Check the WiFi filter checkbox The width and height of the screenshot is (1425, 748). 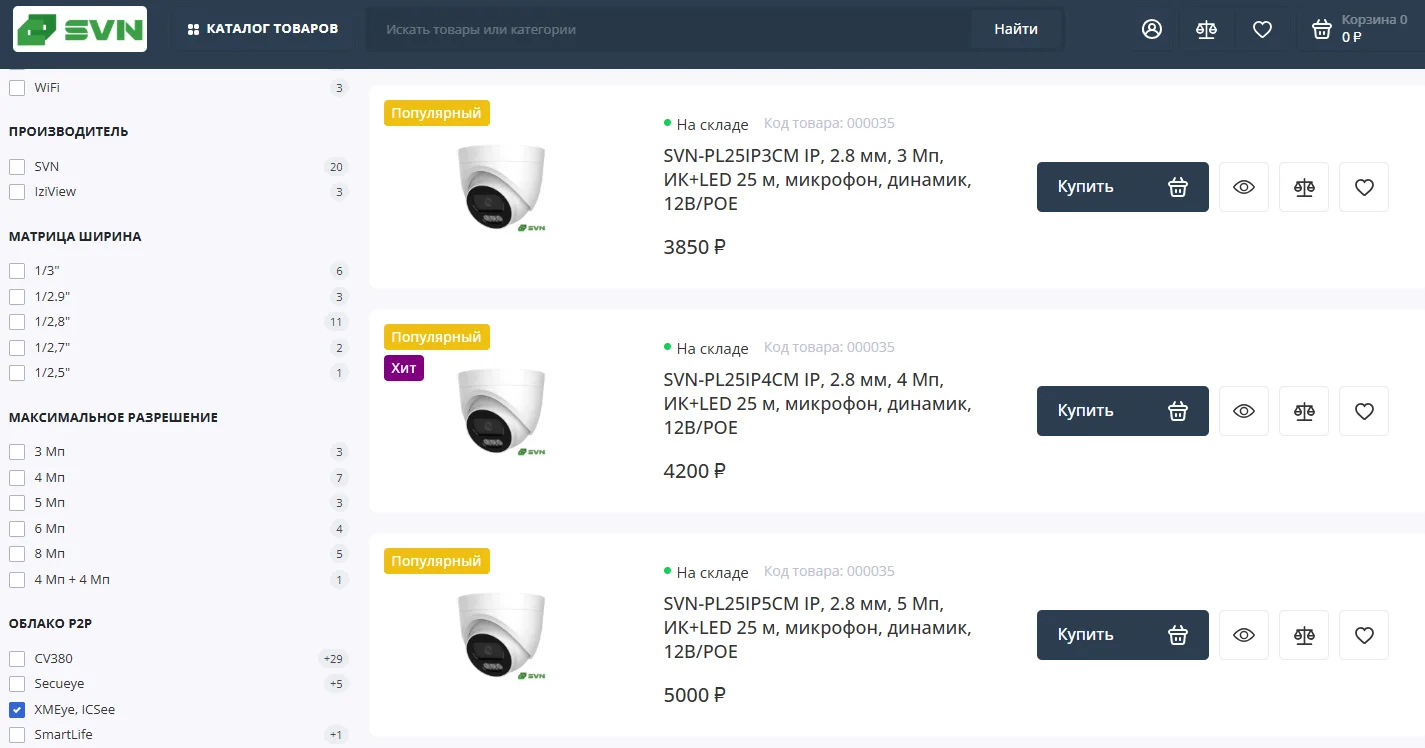click(x=17, y=88)
